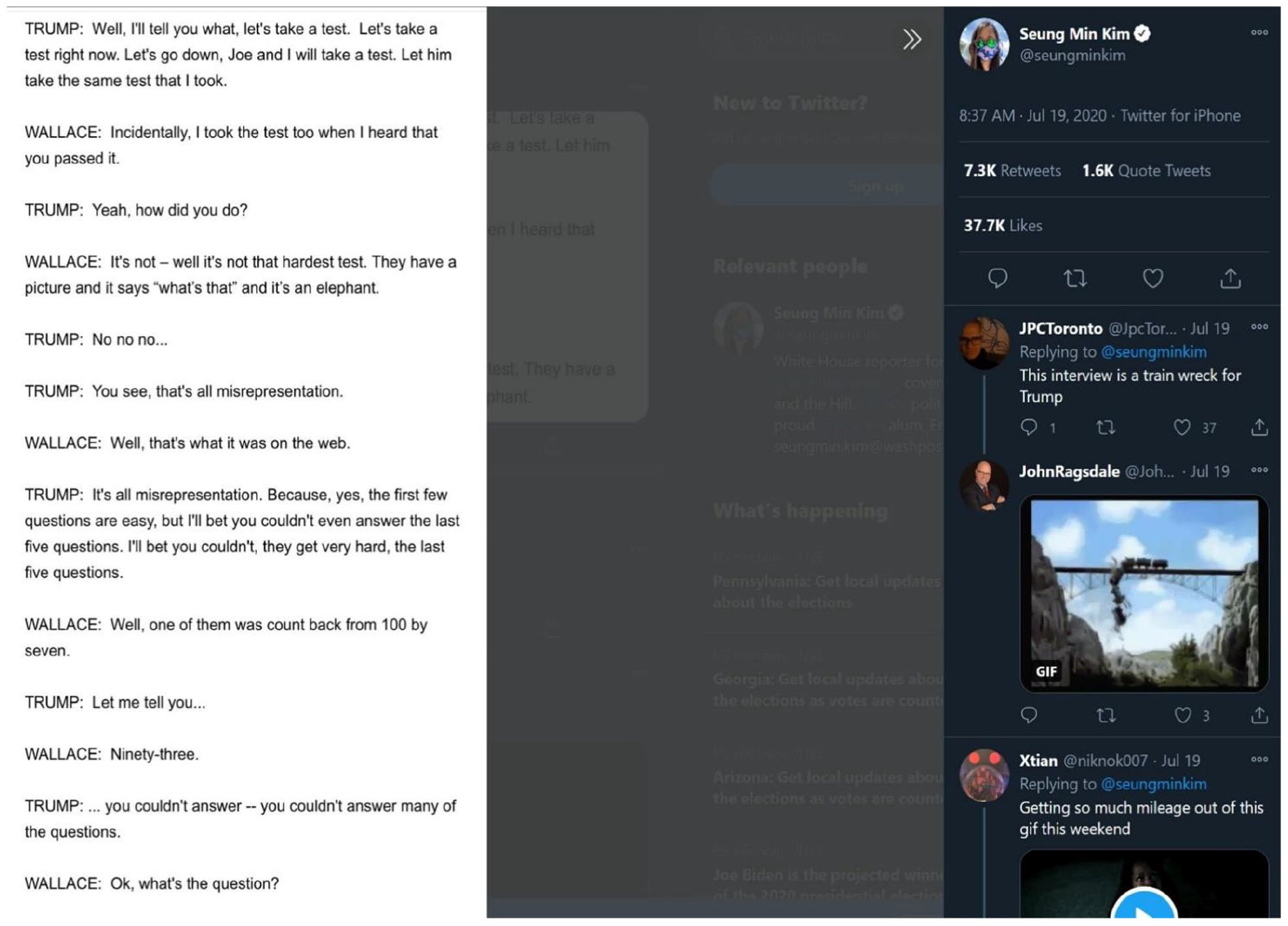View the 1.6K Quote Tweets list

pos(1146,171)
